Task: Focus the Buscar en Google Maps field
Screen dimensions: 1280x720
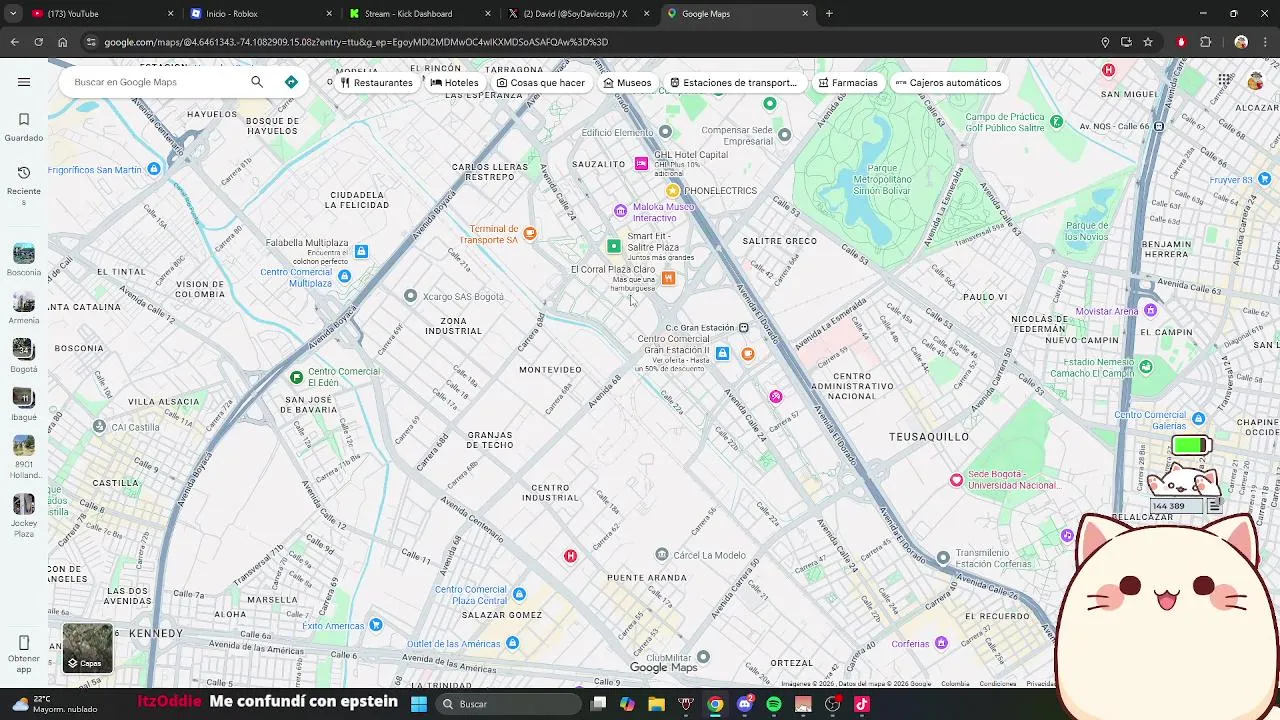Action: 155,82
